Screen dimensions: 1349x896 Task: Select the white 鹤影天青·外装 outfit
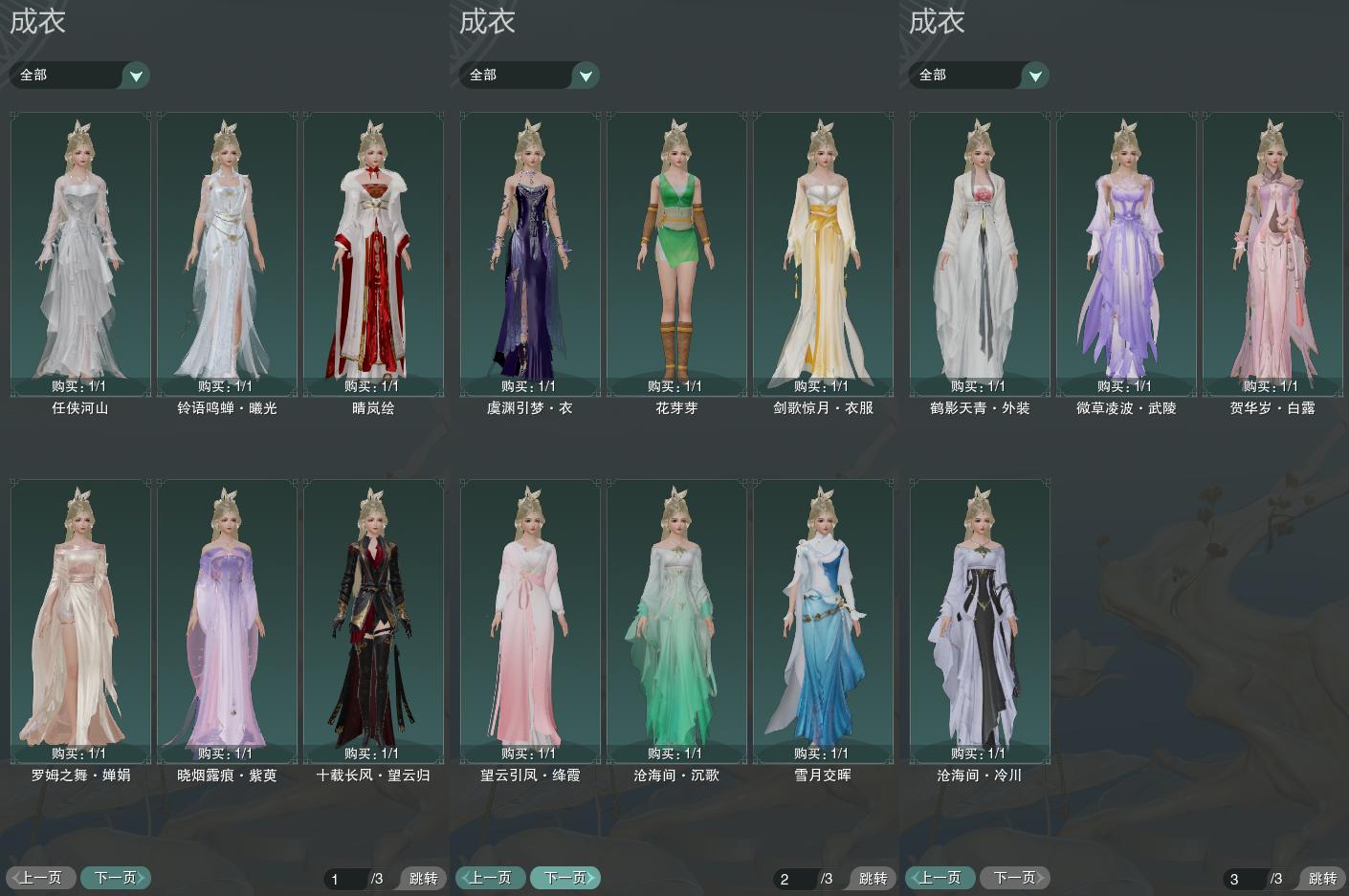pyautogui.click(x=980, y=253)
